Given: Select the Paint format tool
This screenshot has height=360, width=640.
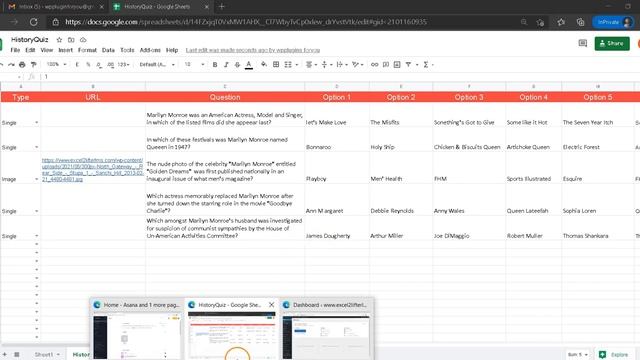Looking at the screenshot, I should click(x=33, y=64).
